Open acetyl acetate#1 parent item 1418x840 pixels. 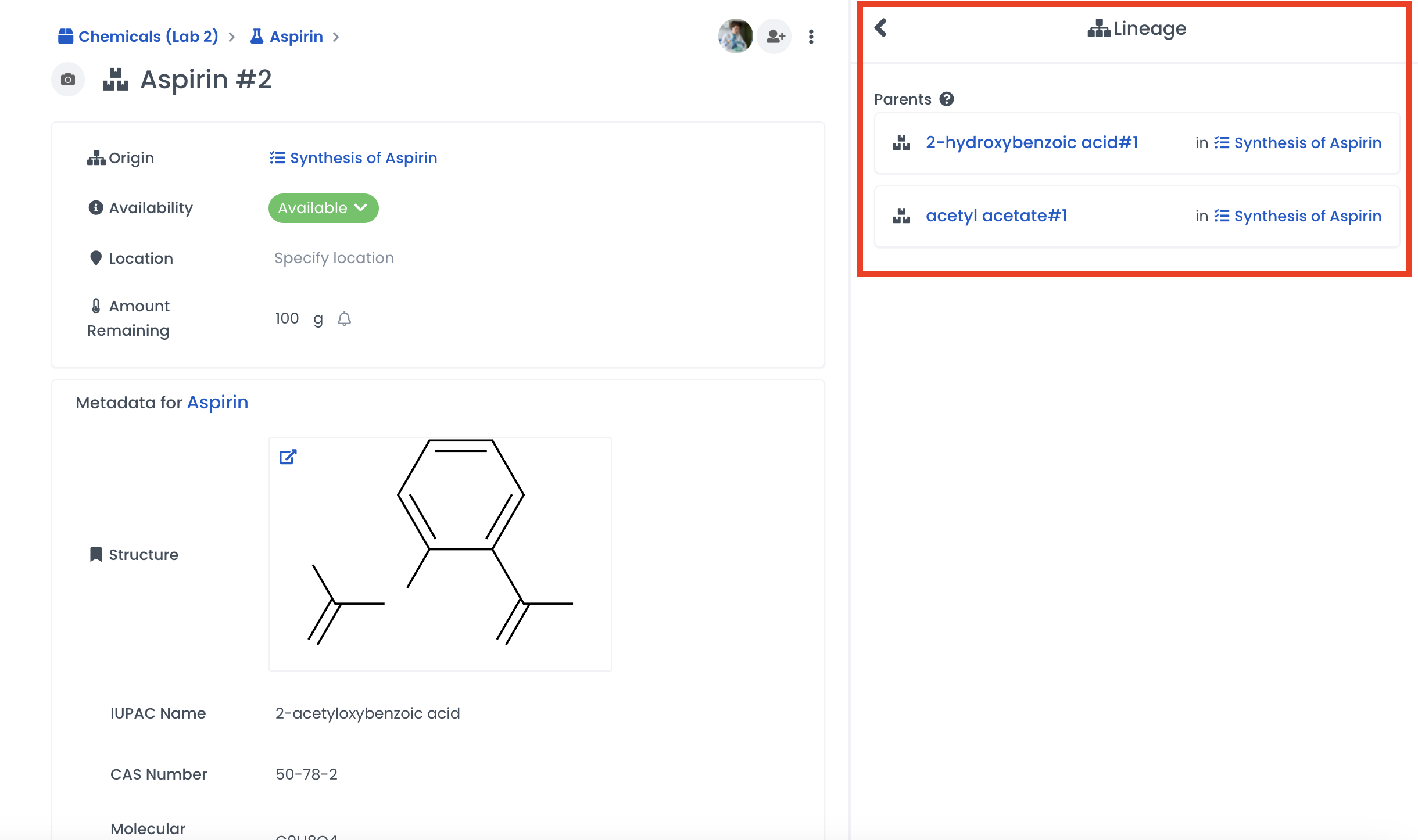(996, 216)
